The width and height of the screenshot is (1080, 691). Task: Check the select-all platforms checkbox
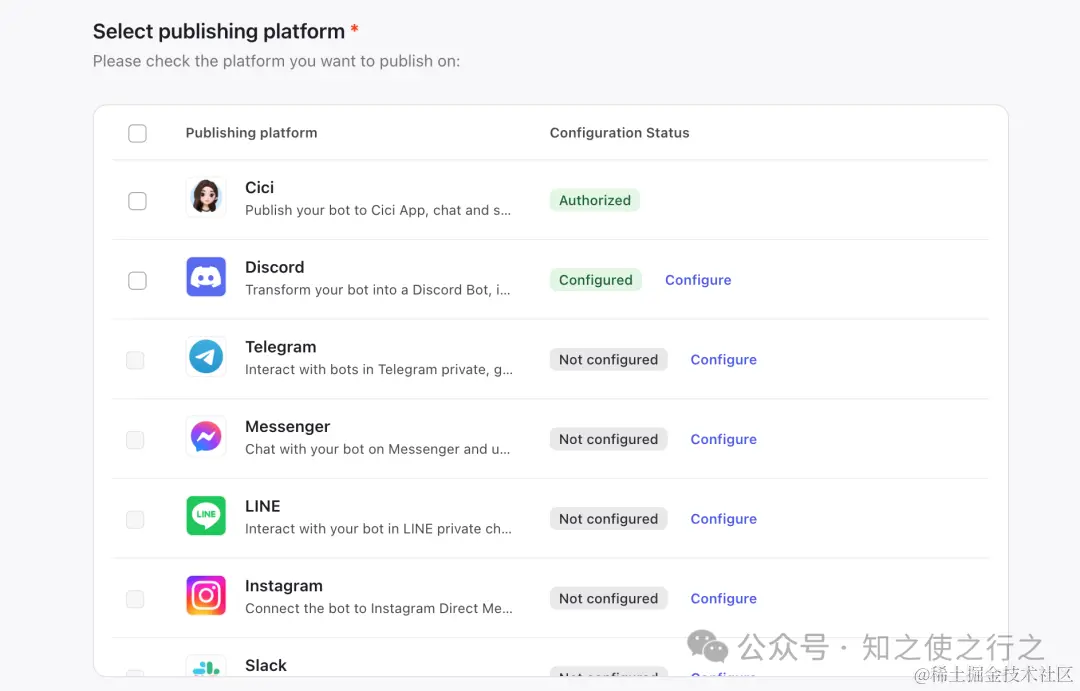pyautogui.click(x=137, y=133)
